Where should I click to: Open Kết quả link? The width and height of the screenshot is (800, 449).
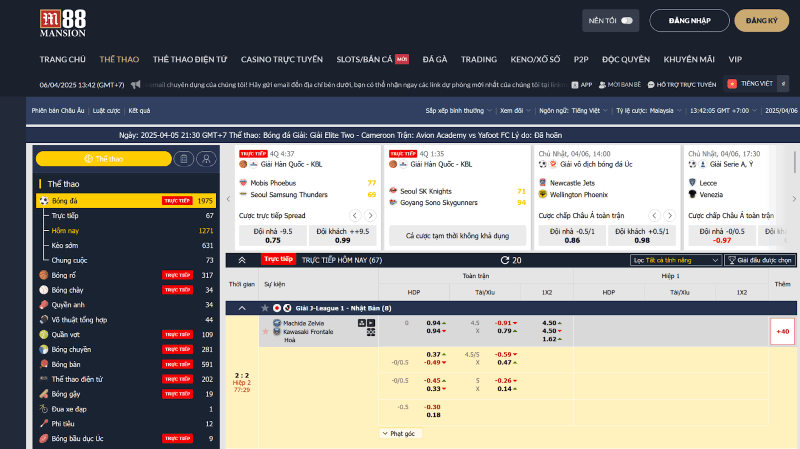click(x=139, y=111)
